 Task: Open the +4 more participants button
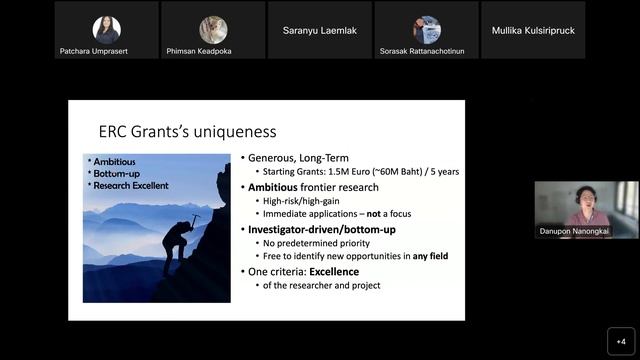pyautogui.click(x=621, y=341)
